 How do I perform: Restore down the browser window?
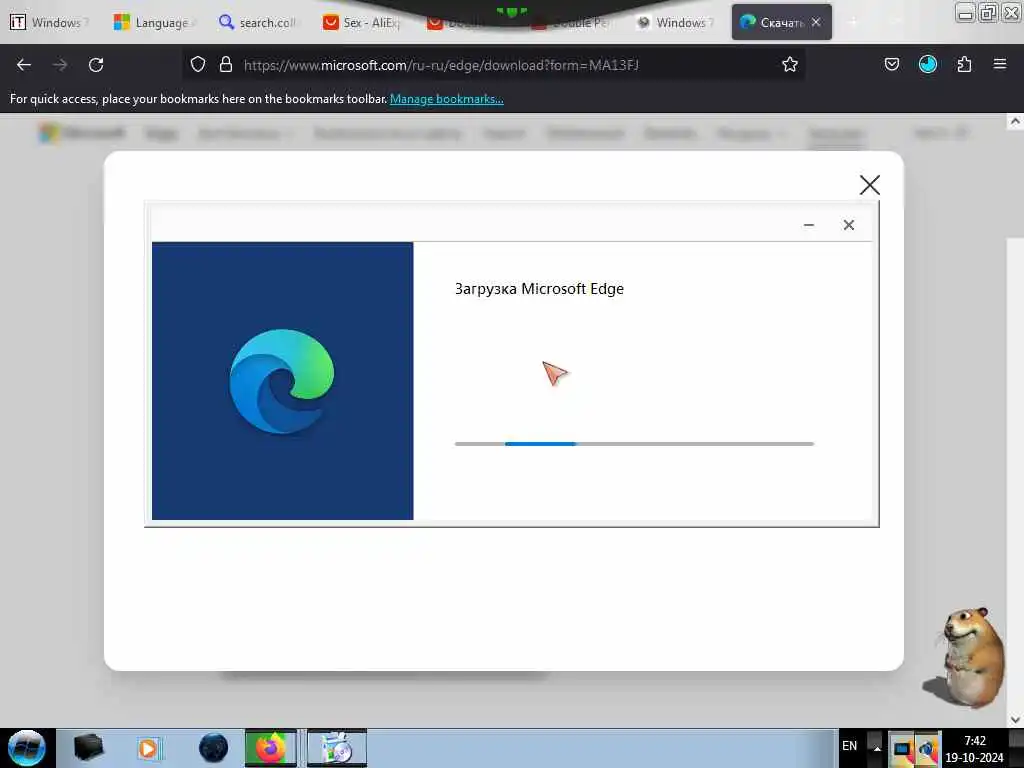pyautogui.click(x=988, y=12)
